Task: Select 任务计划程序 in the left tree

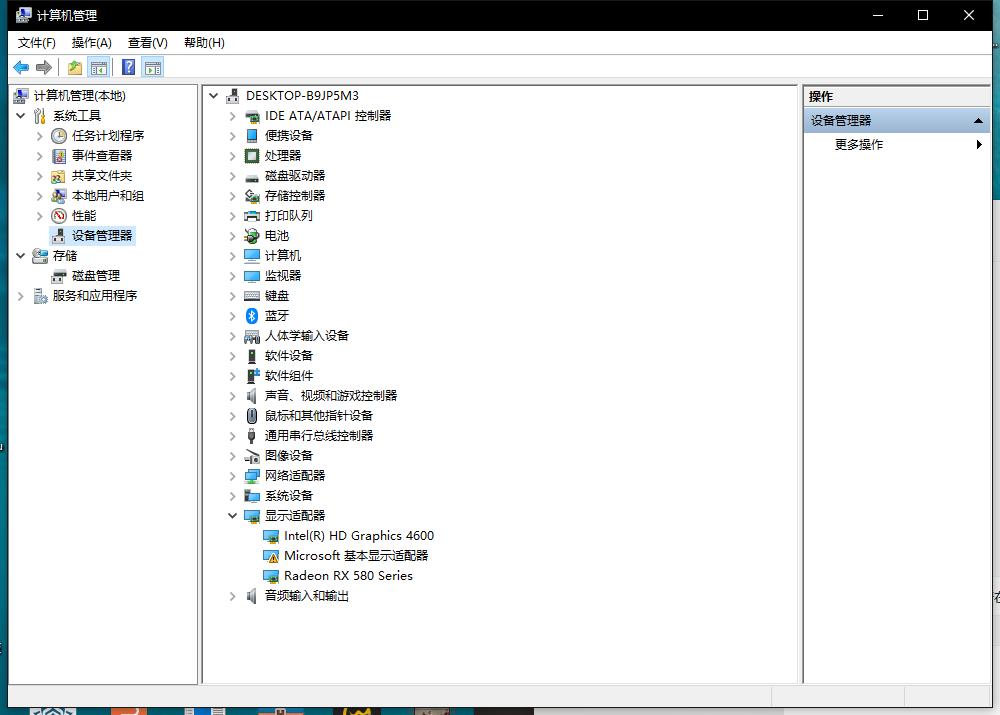Action: click(107, 135)
